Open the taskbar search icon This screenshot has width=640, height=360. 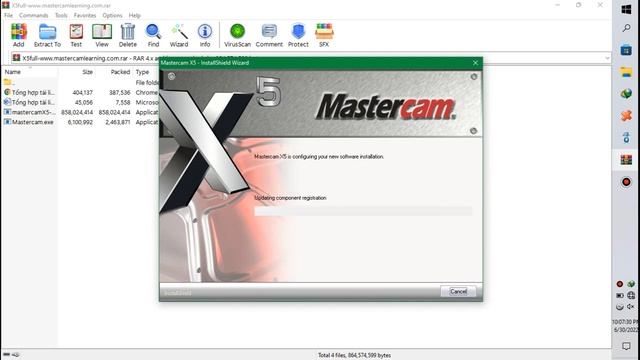[x=626, y=28]
